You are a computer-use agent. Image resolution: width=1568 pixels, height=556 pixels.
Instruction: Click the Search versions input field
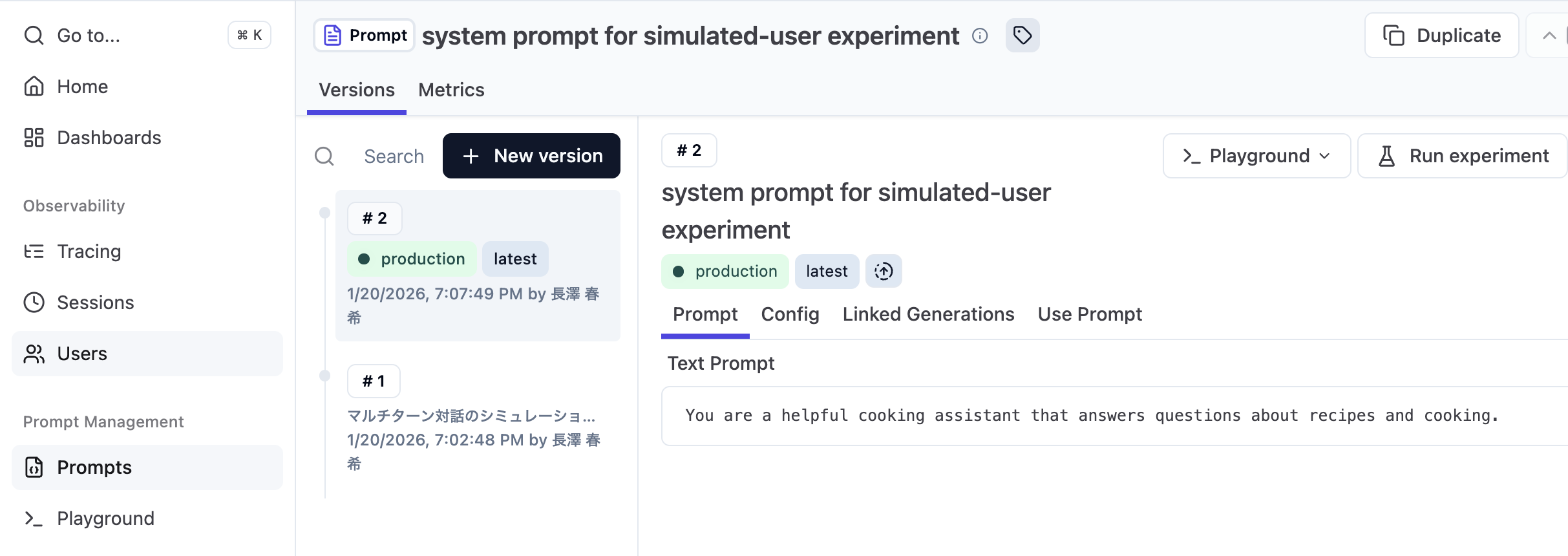(x=394, y=156)
